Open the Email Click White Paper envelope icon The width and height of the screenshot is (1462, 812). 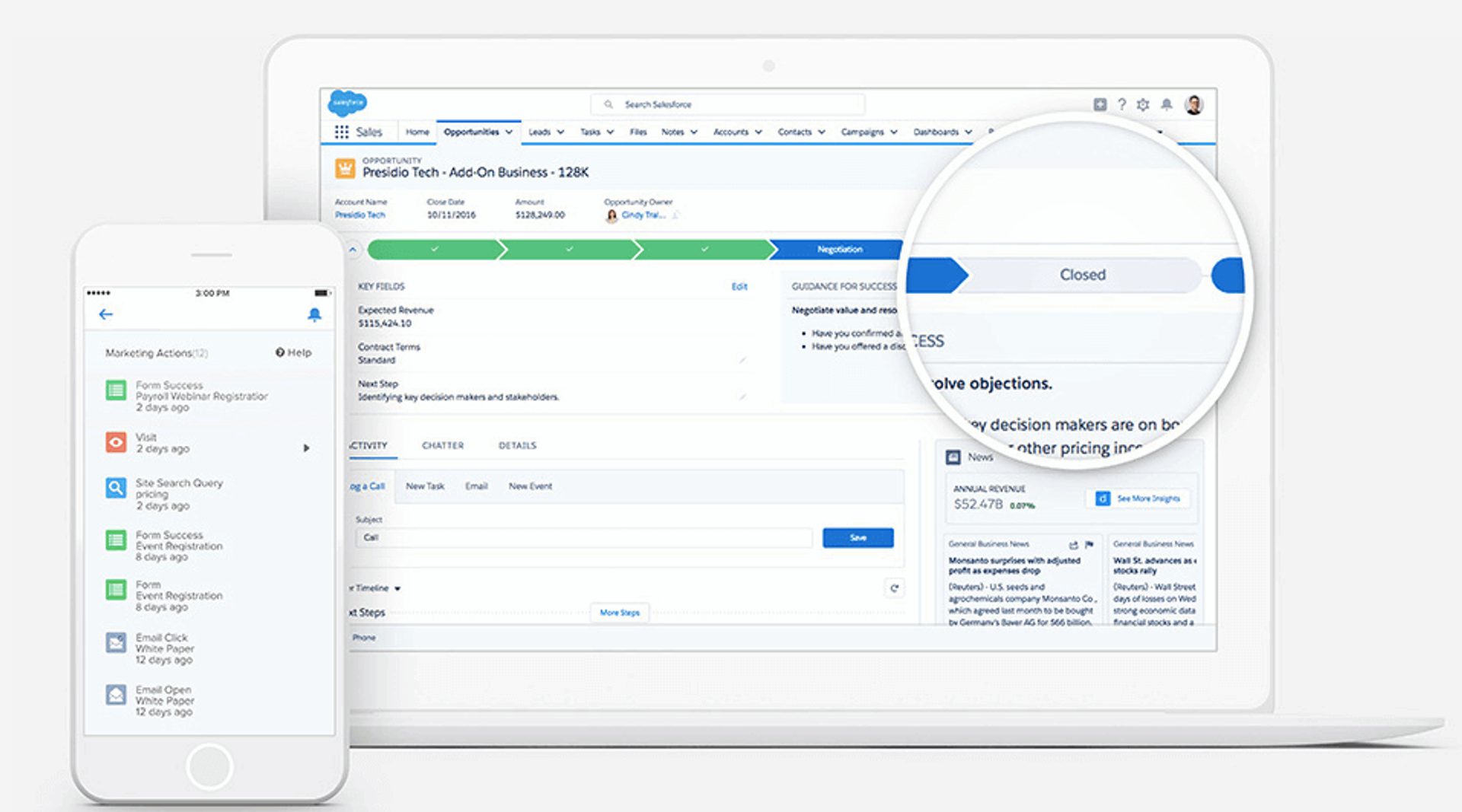pos(115,642)
